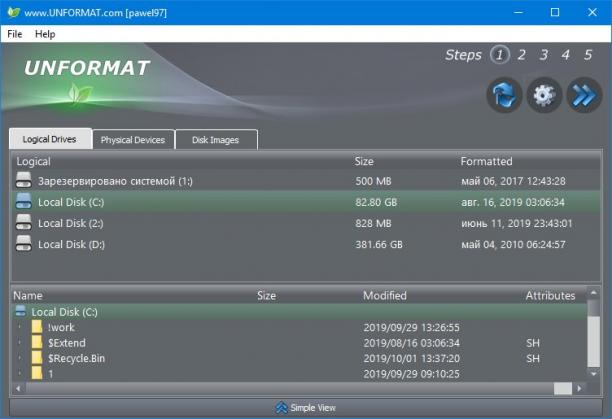Click modified date 2019/09/29 13:26:55
This screenshot has width=612, height=419.
point(411,327)
